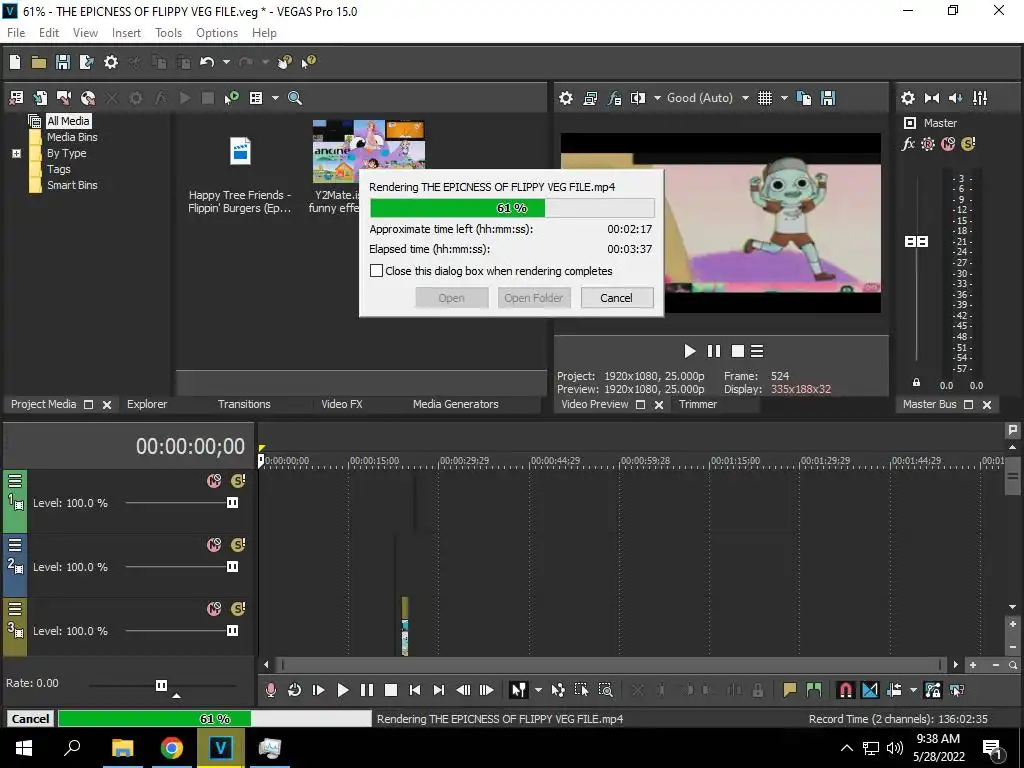This screenshot has height=768, width=1024.
Task: Solo the Master bus
Action: click(968, 144)
